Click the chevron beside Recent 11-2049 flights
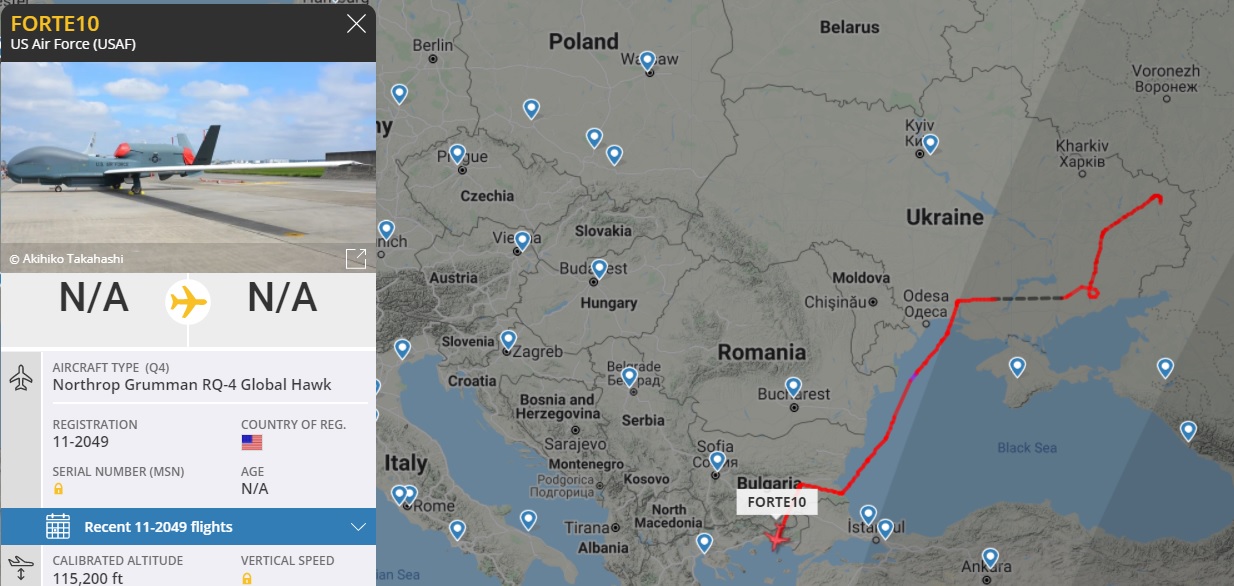The height and width of the screenshot is (586, 1234). [358, 527]
